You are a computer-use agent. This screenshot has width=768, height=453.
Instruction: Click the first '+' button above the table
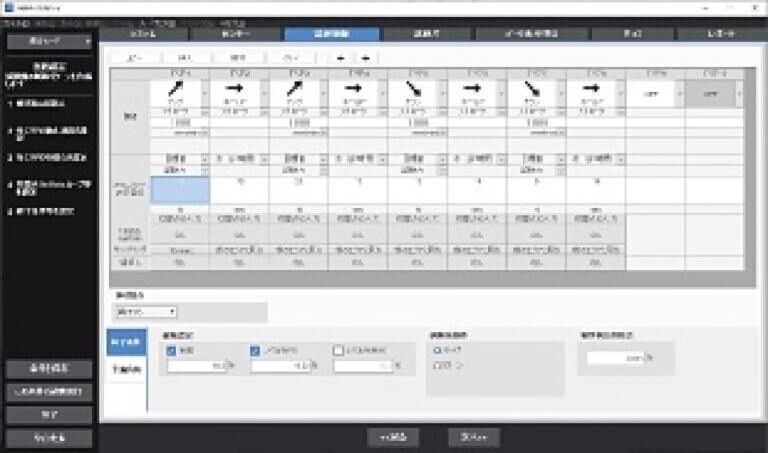coord(342,59)
